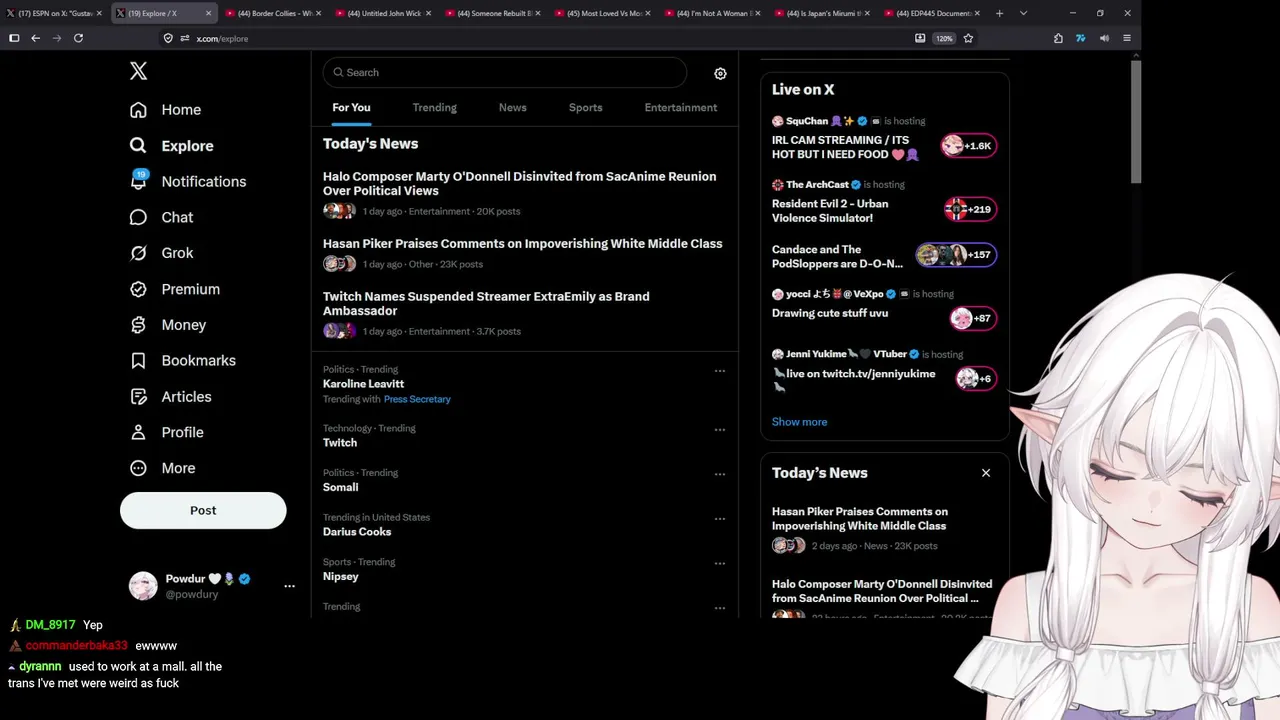Open Explore settings gear icon
Viewport: 1280px width, 720px height.
(x=720, y=73)
